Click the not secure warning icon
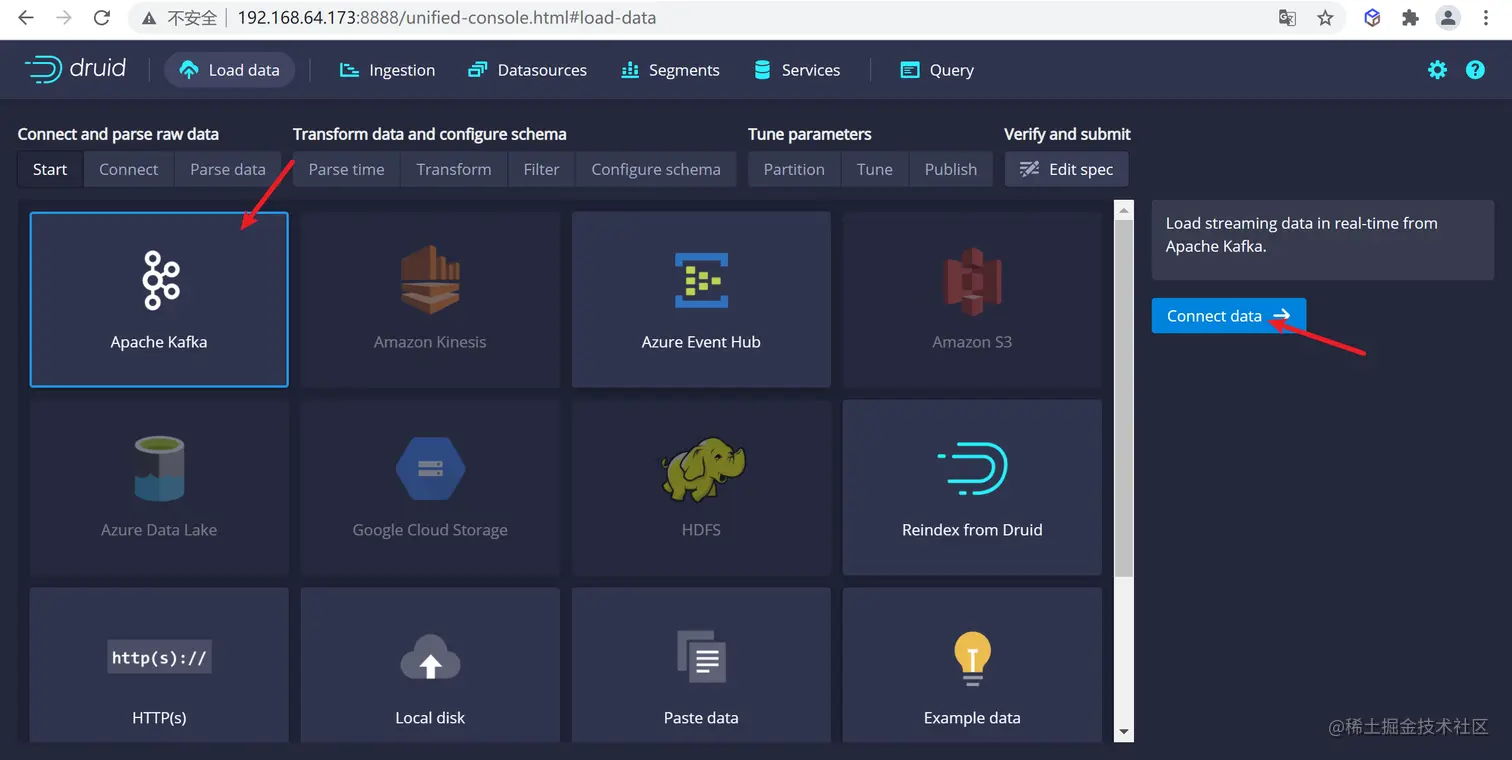Viewport: 1512px width, 760px height. click(x=149, y=18)
